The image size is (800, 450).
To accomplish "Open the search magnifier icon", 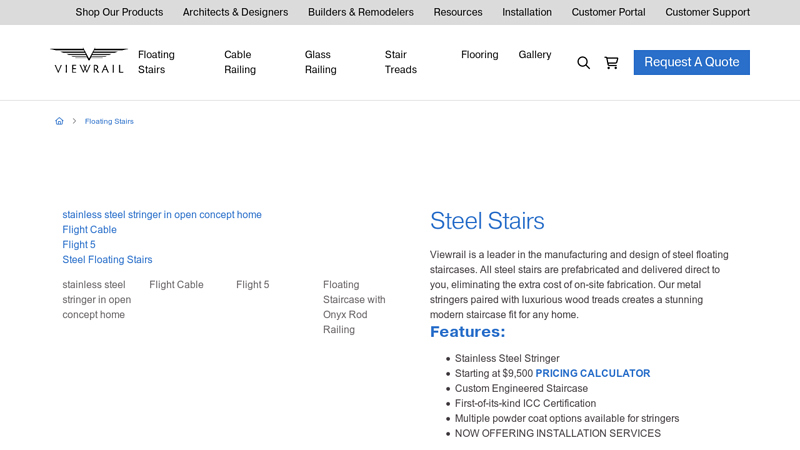I will 583,63.
